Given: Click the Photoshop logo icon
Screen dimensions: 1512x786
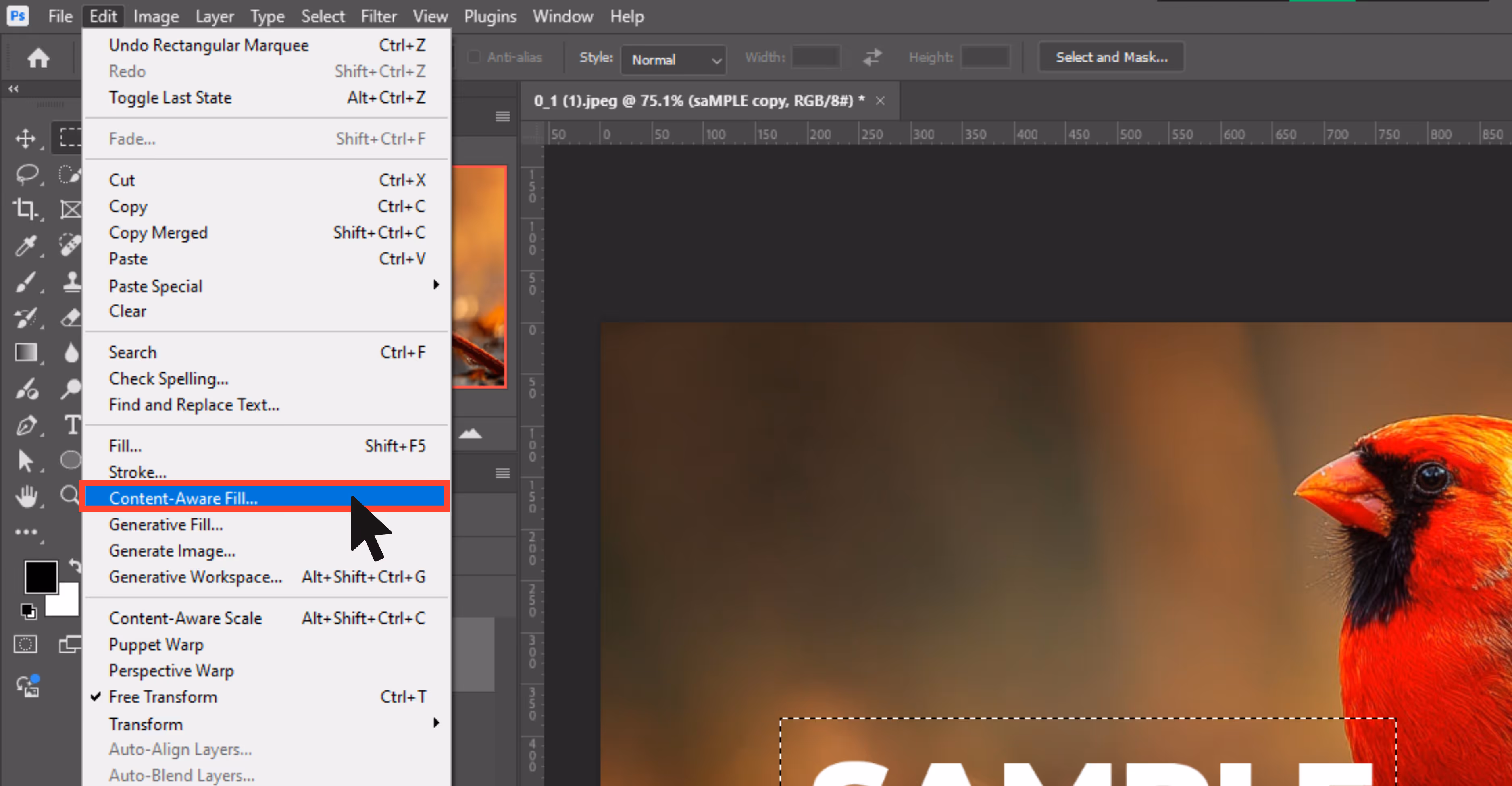Looking at the screenshot, I should 18,16.
